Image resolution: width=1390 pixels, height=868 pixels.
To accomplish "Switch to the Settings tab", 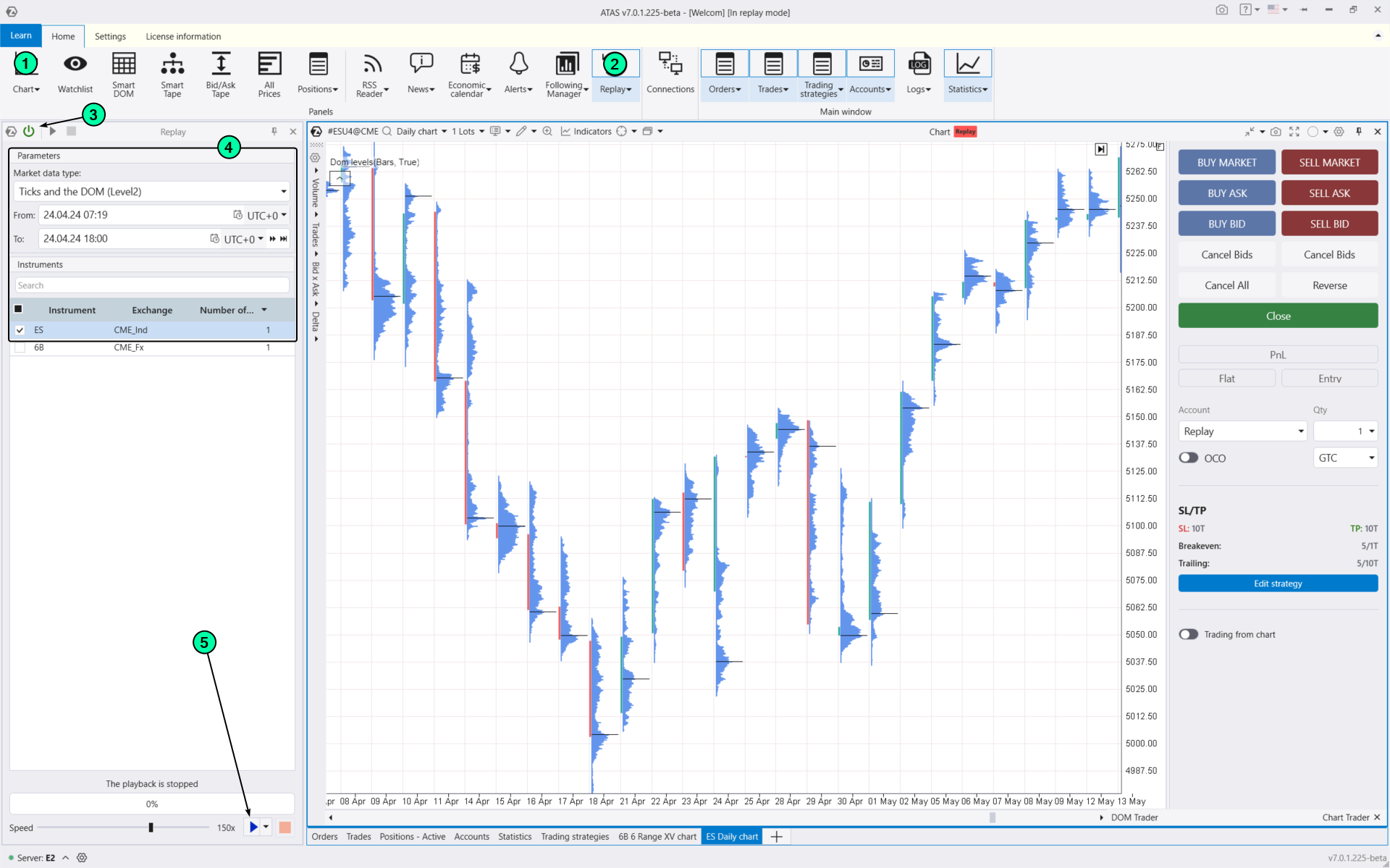I will [110, 35].
